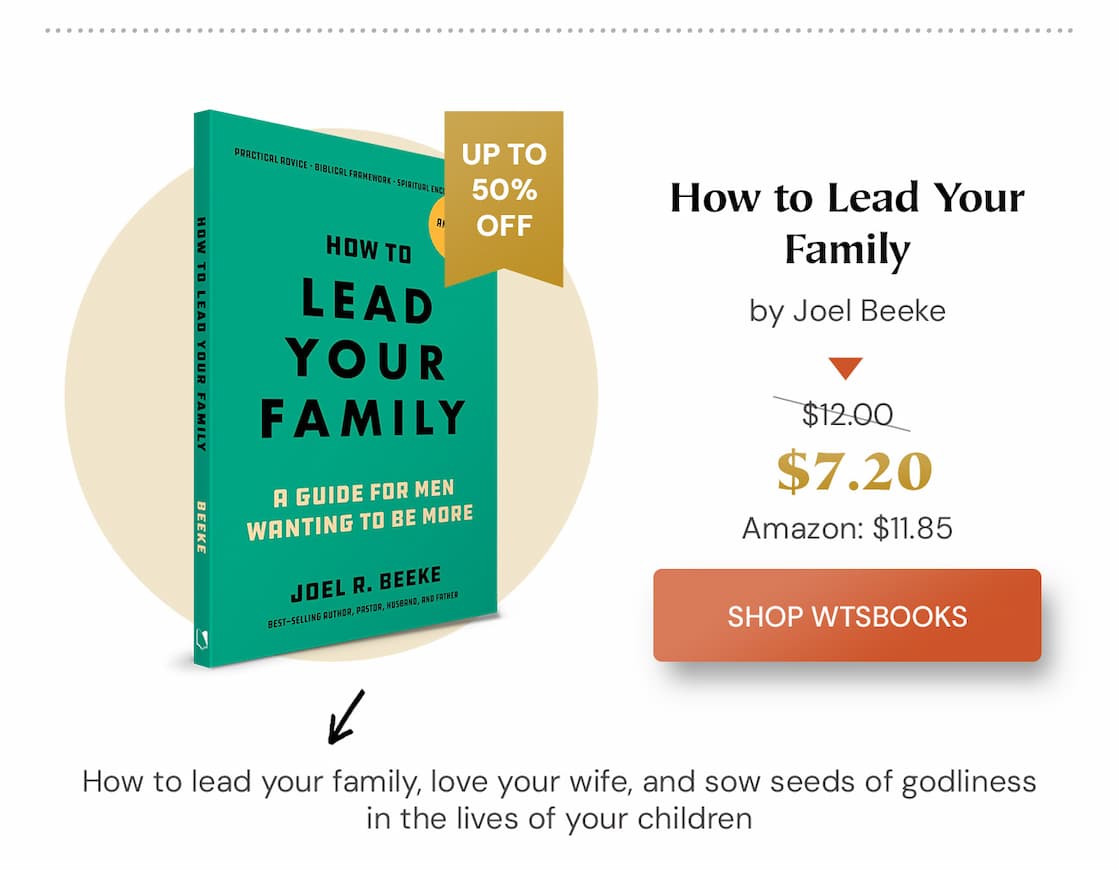Click the hand-drawn black arrow below the book
The image size is (1119, 870).
tap(346, 716)
